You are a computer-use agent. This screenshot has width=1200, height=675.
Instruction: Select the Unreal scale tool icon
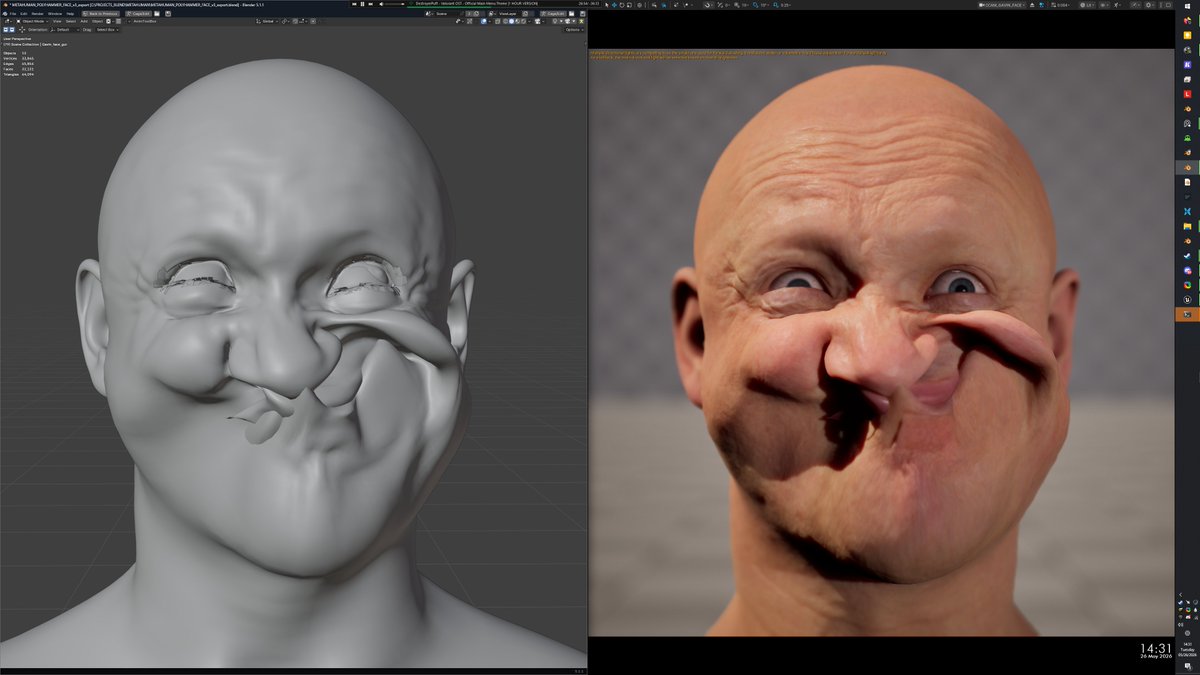pos(629,5)
